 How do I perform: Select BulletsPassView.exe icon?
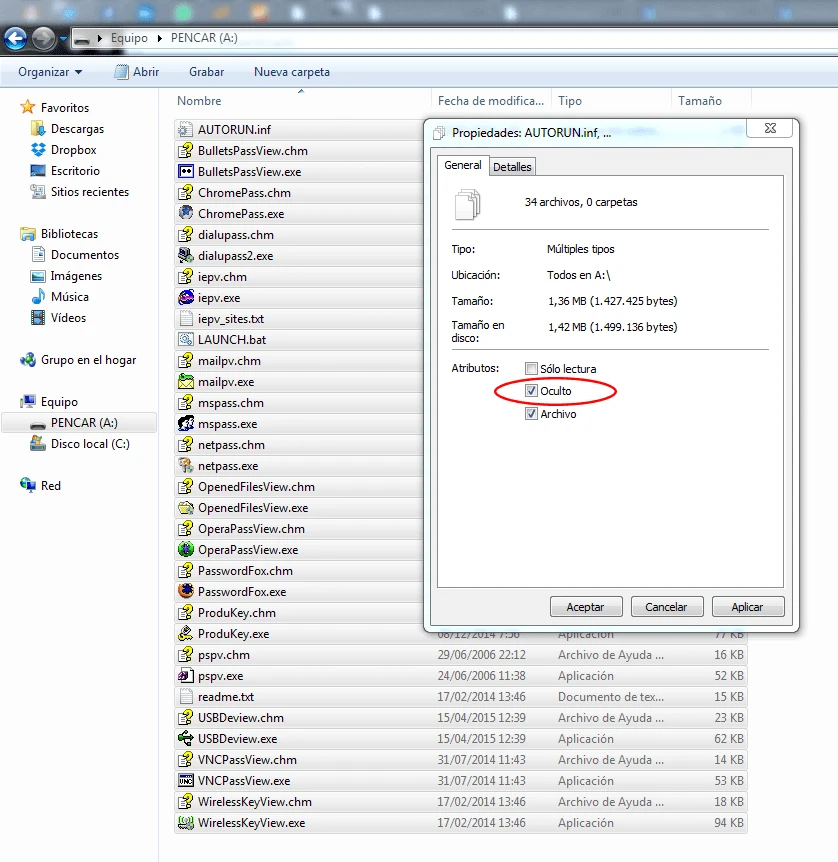[x=186, y=172]
